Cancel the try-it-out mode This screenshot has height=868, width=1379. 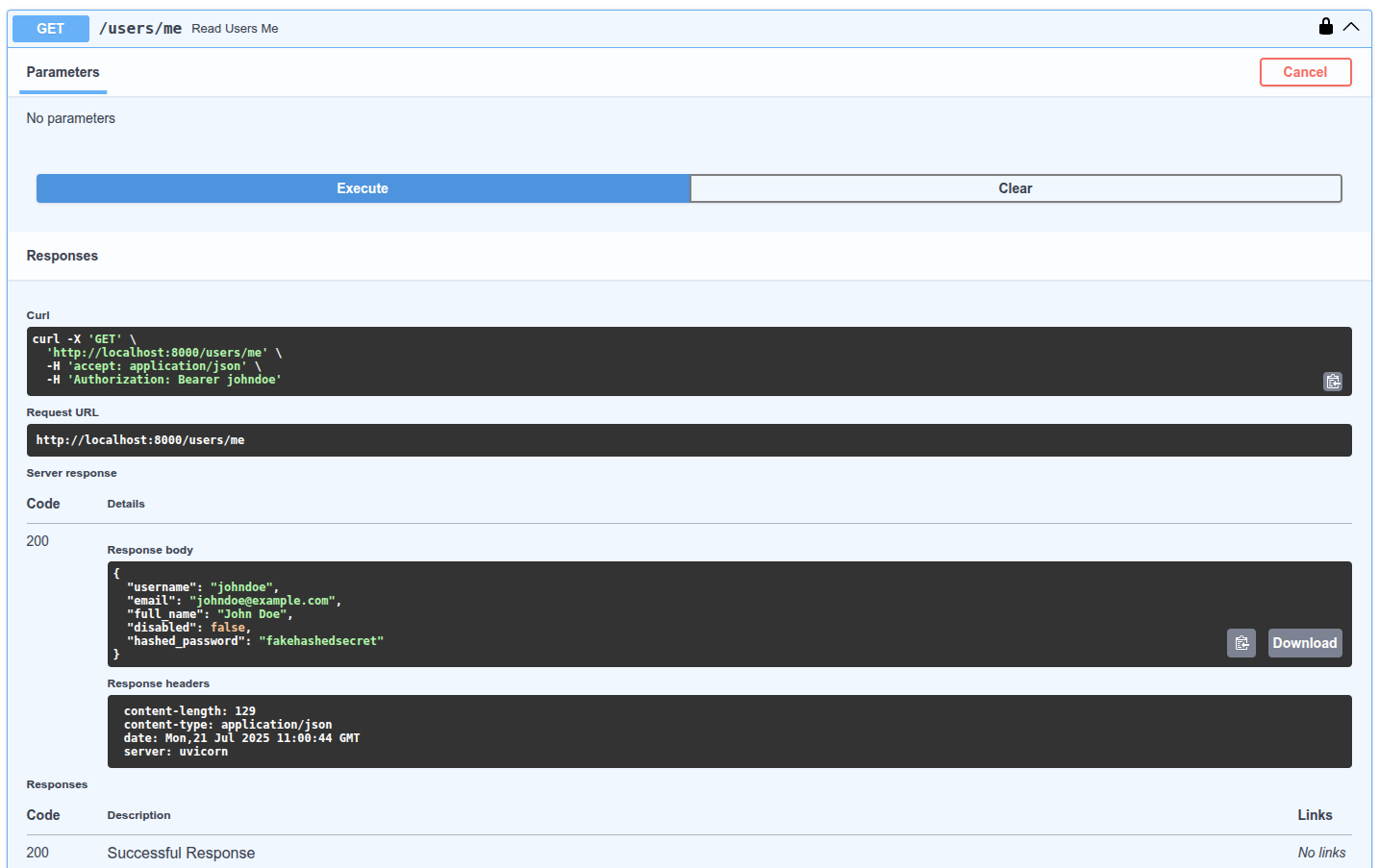tap(1305, 72)
